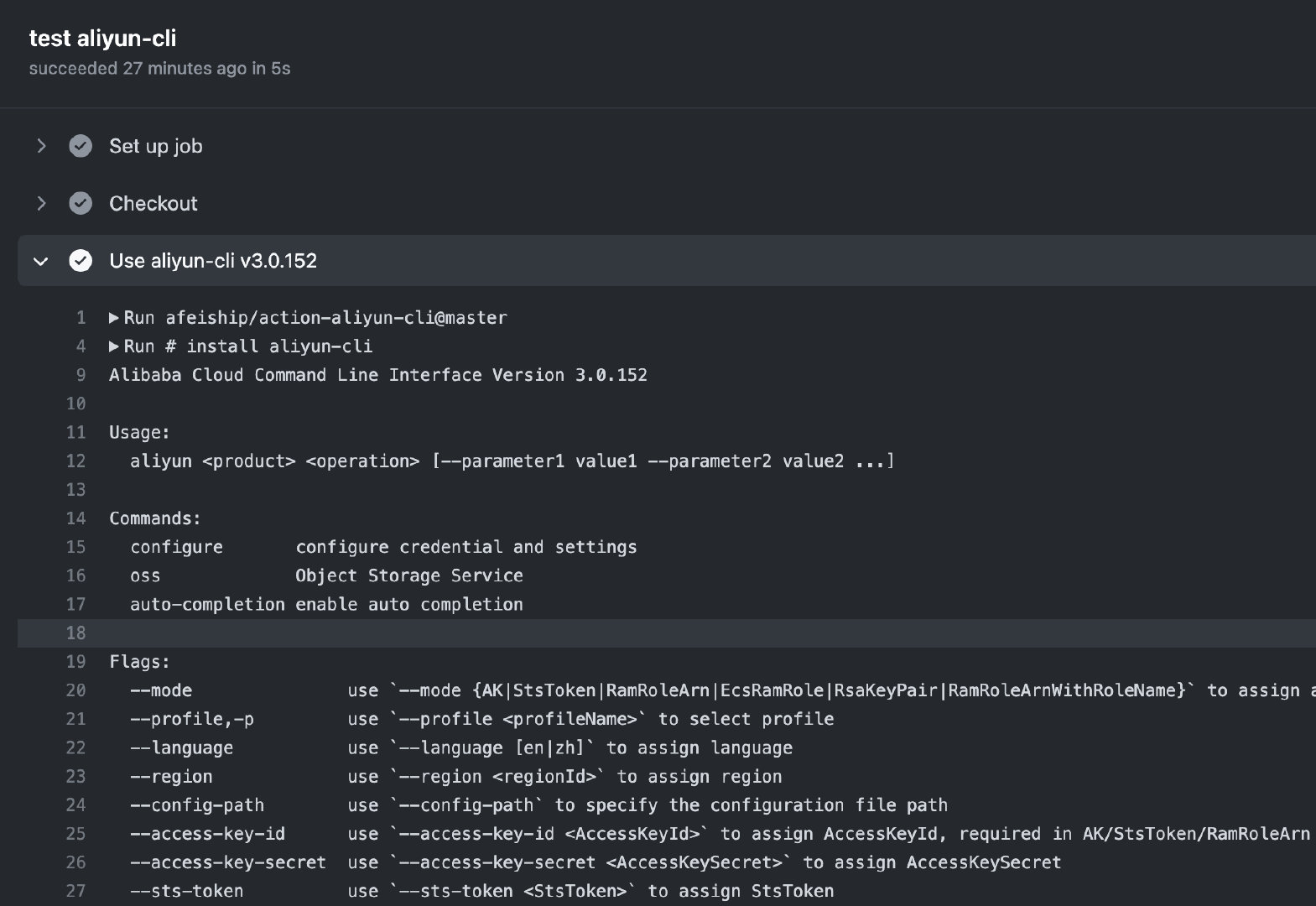Screen dimensions: 1316x906
Task: Click the Use aliyun-cli success checkmark icon
Action: click(x=81, y=261)
